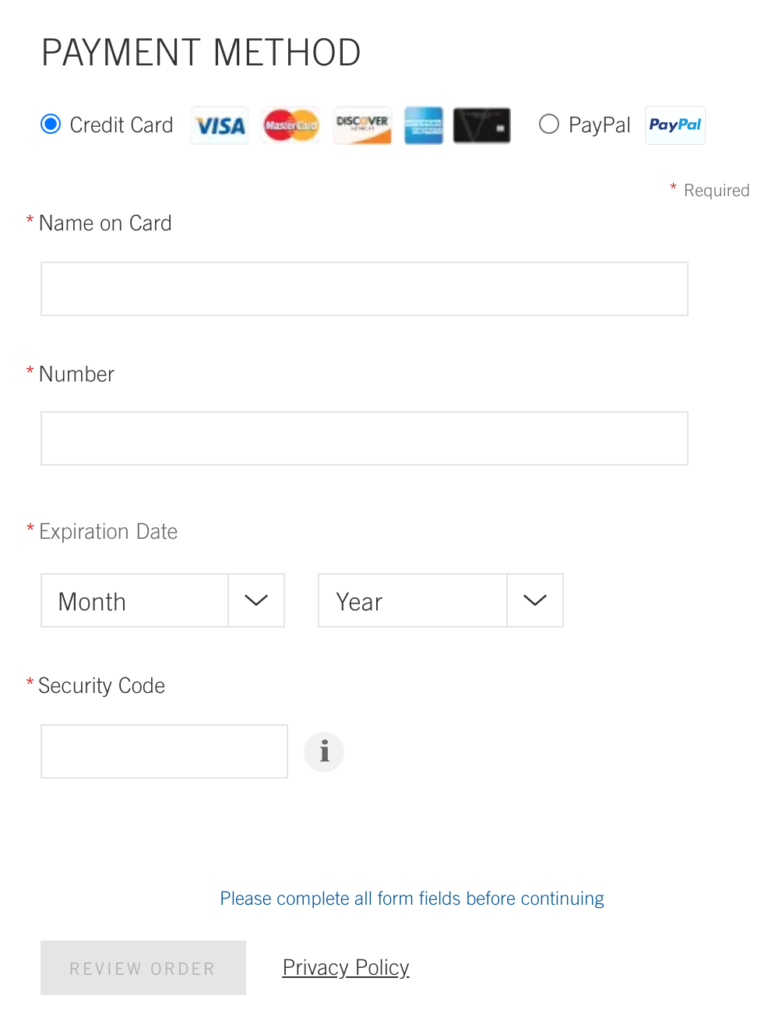This screenshot has width=768, height=1034.
Task: Click the 'PayPal' option label text
Action: (x=599, y=125)
